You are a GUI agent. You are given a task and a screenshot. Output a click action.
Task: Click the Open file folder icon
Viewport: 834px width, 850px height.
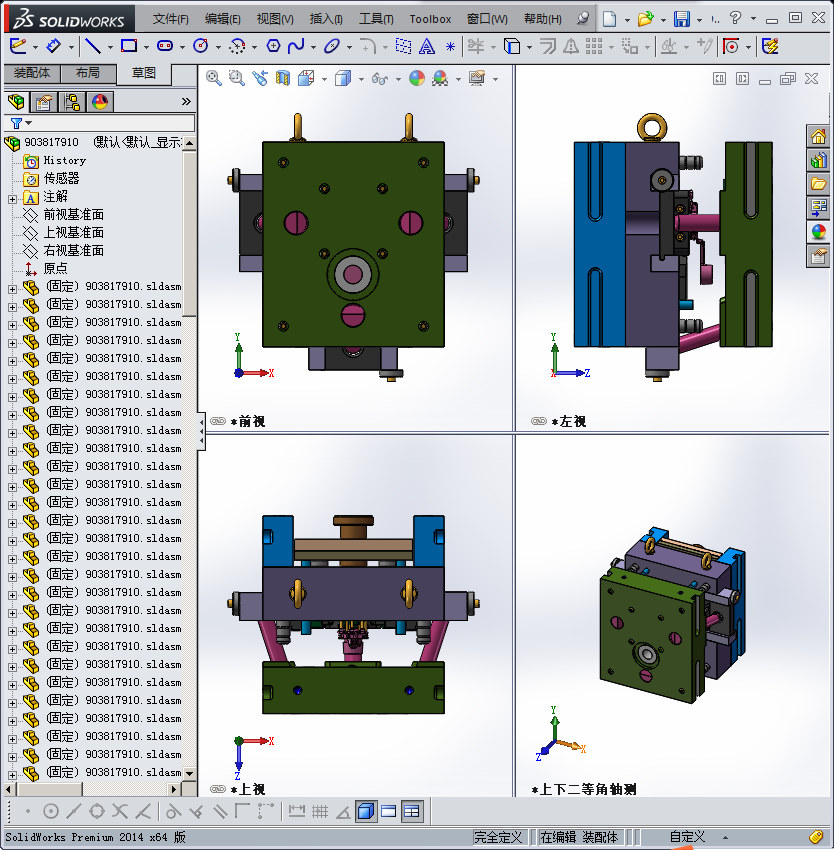click(645, 19)
